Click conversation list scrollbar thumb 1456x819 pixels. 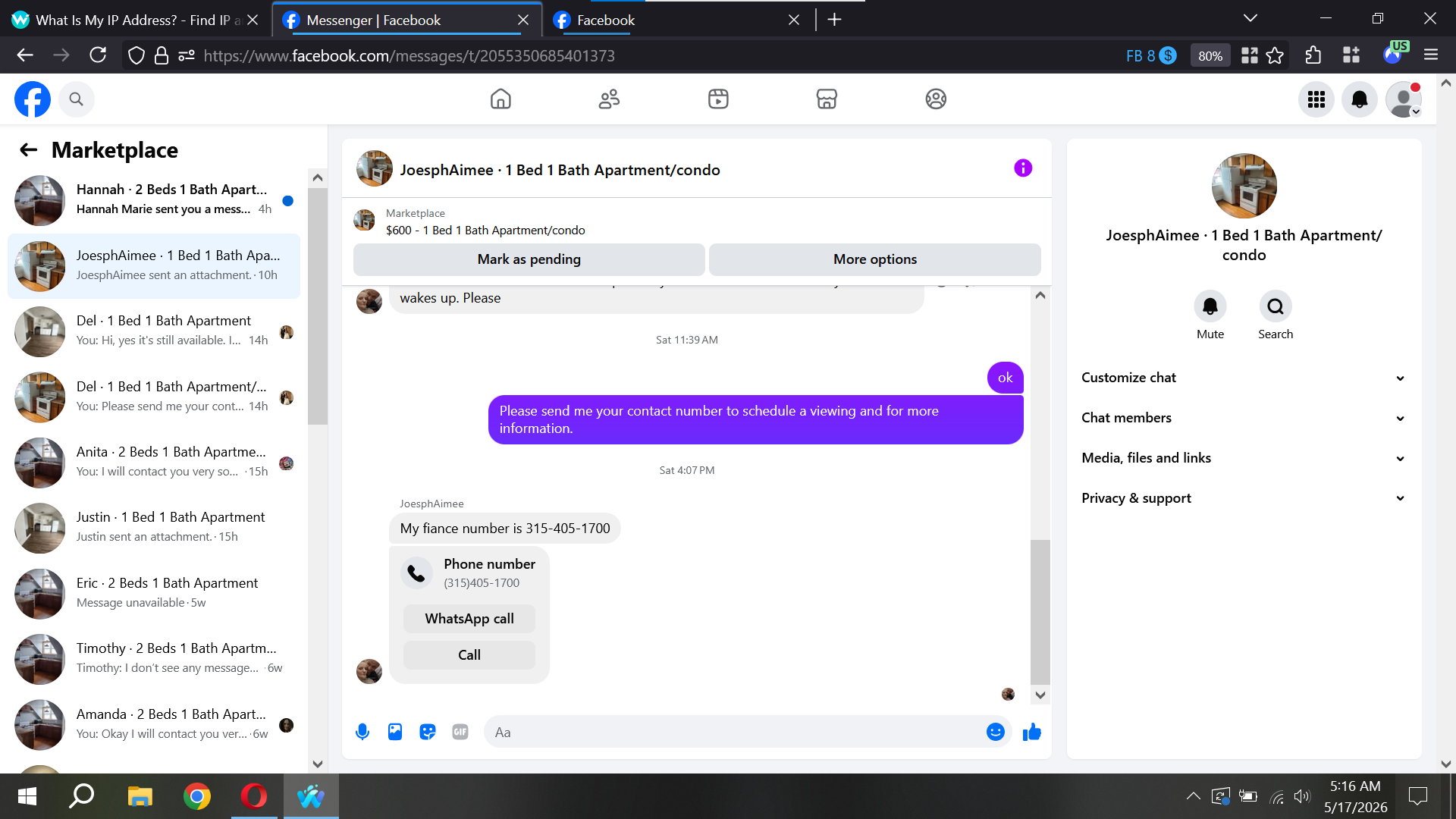click(x=318, y=306)
